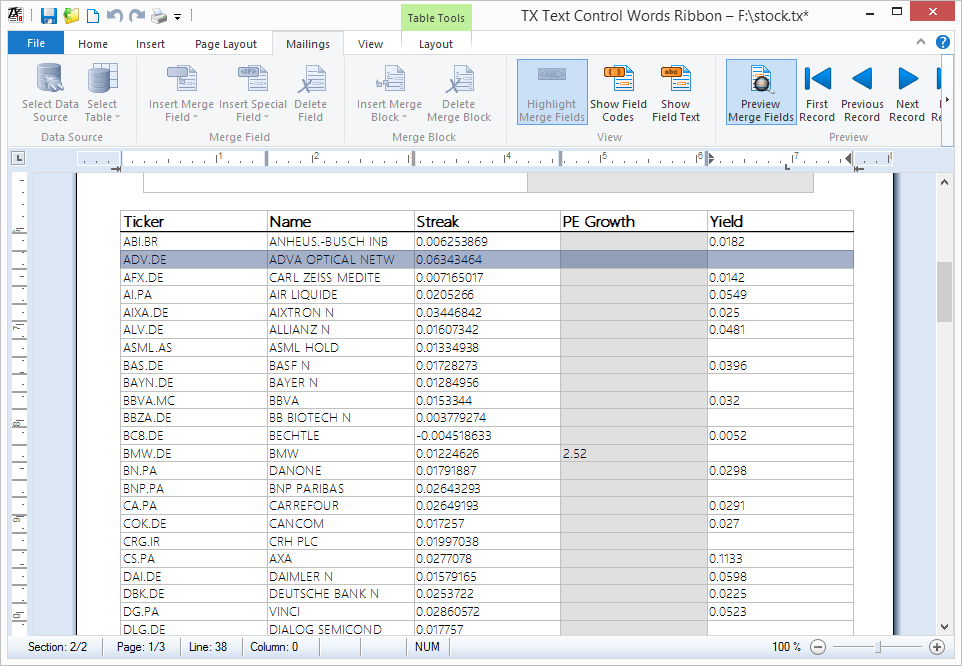Click the ADV.DE ticker cell
The width and height of the screenshot is (962, 666).
point(194,259)
